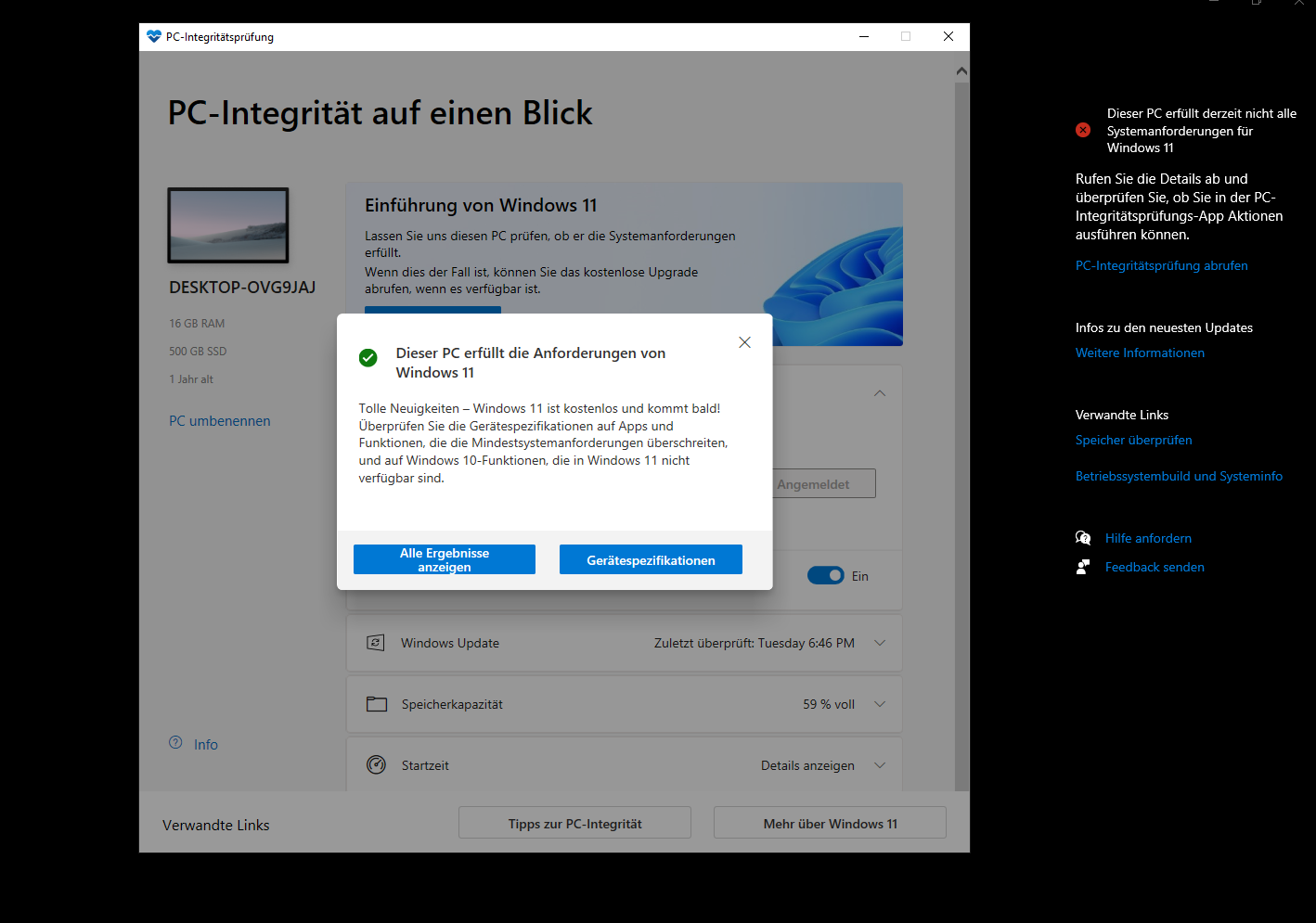Toggle the Ein switch off
Screen dimensions: 1316x923
[x=825, y=576]
